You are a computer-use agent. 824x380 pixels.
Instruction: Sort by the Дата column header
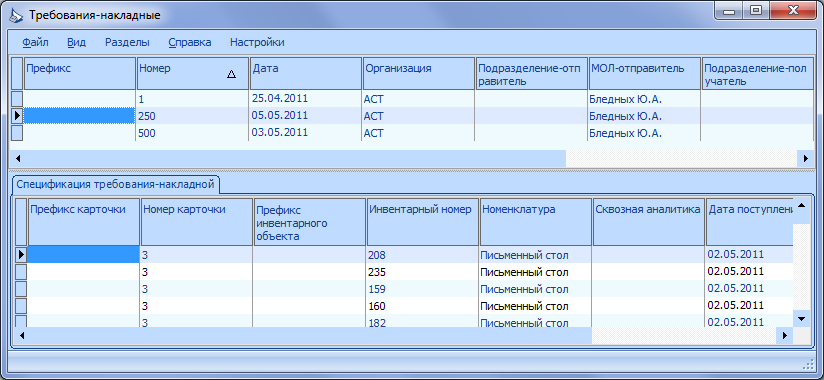click(x=306, y=73)
